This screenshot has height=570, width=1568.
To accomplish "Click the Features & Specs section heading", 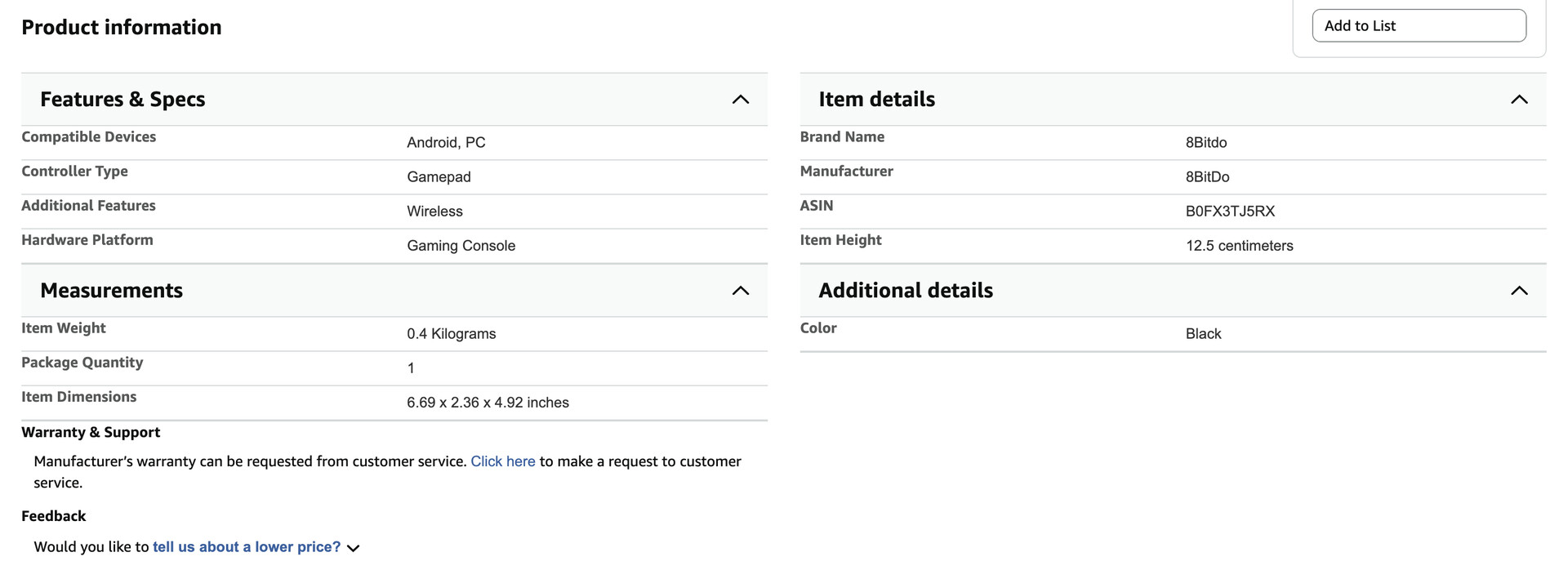I will [122, 100].
